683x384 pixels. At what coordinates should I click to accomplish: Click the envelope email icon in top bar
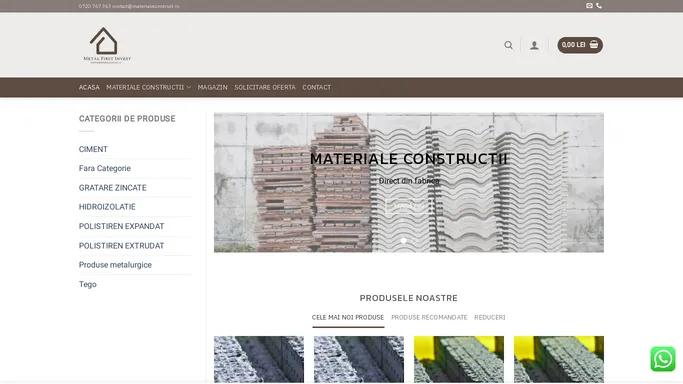pos(589,6)
